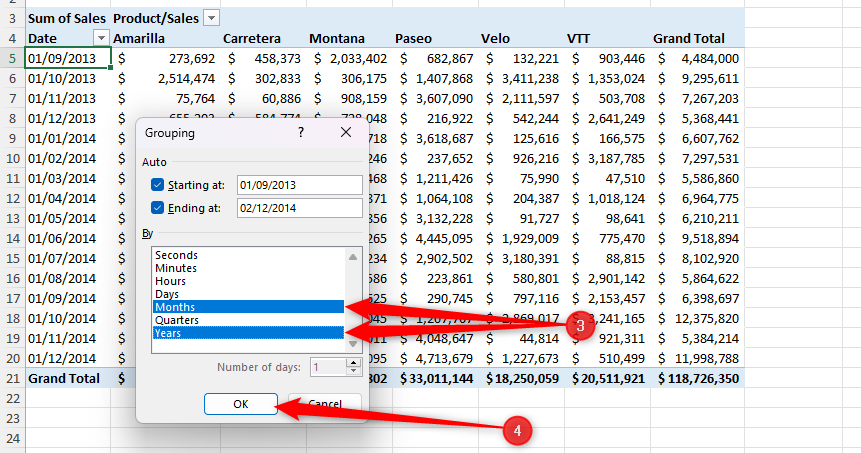Viewport: 861px width, 453px height.
Task: Select row header 21
Action: coord(12,378)
